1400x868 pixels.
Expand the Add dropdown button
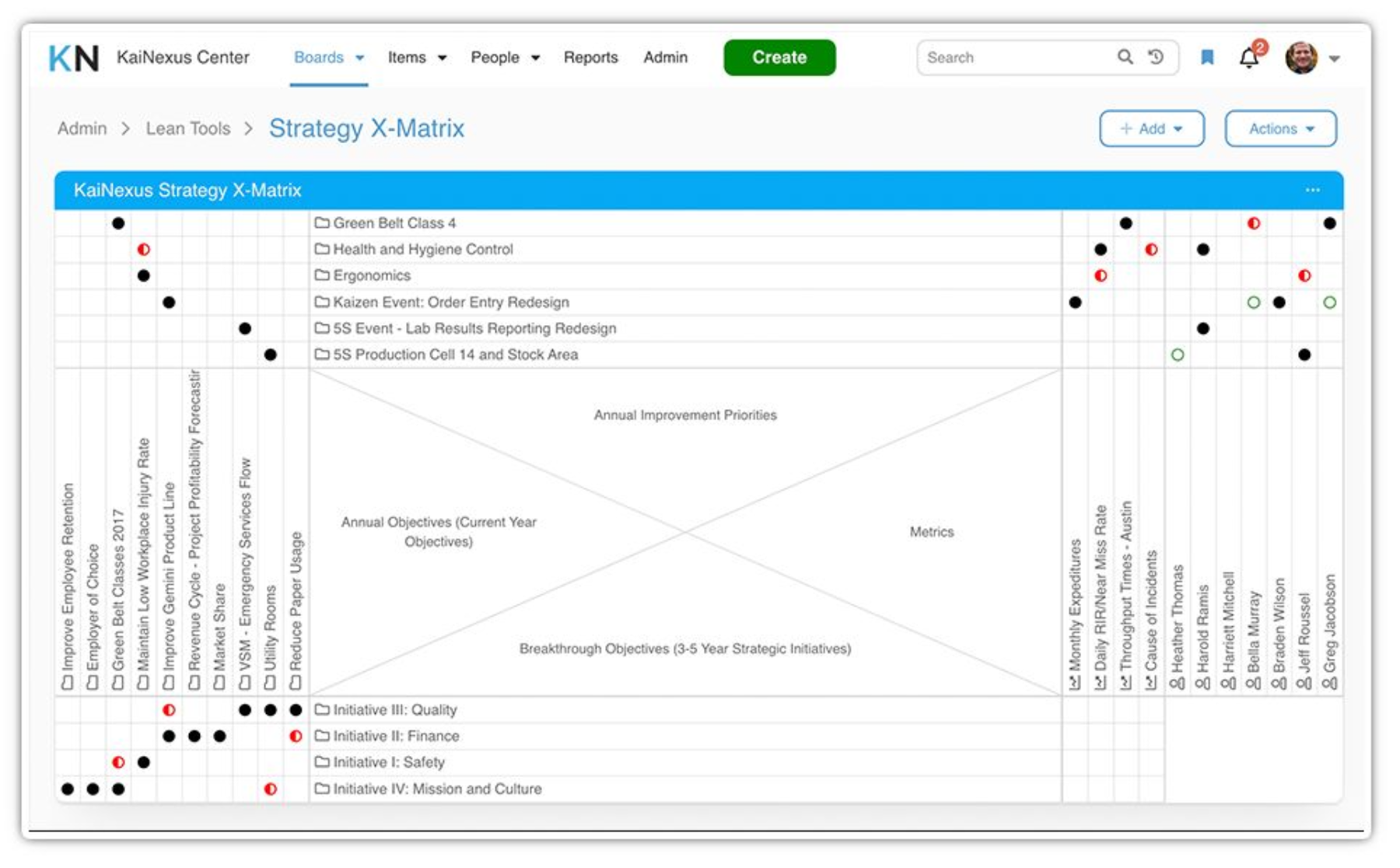pyautogui.click(x=1151, y=128)
